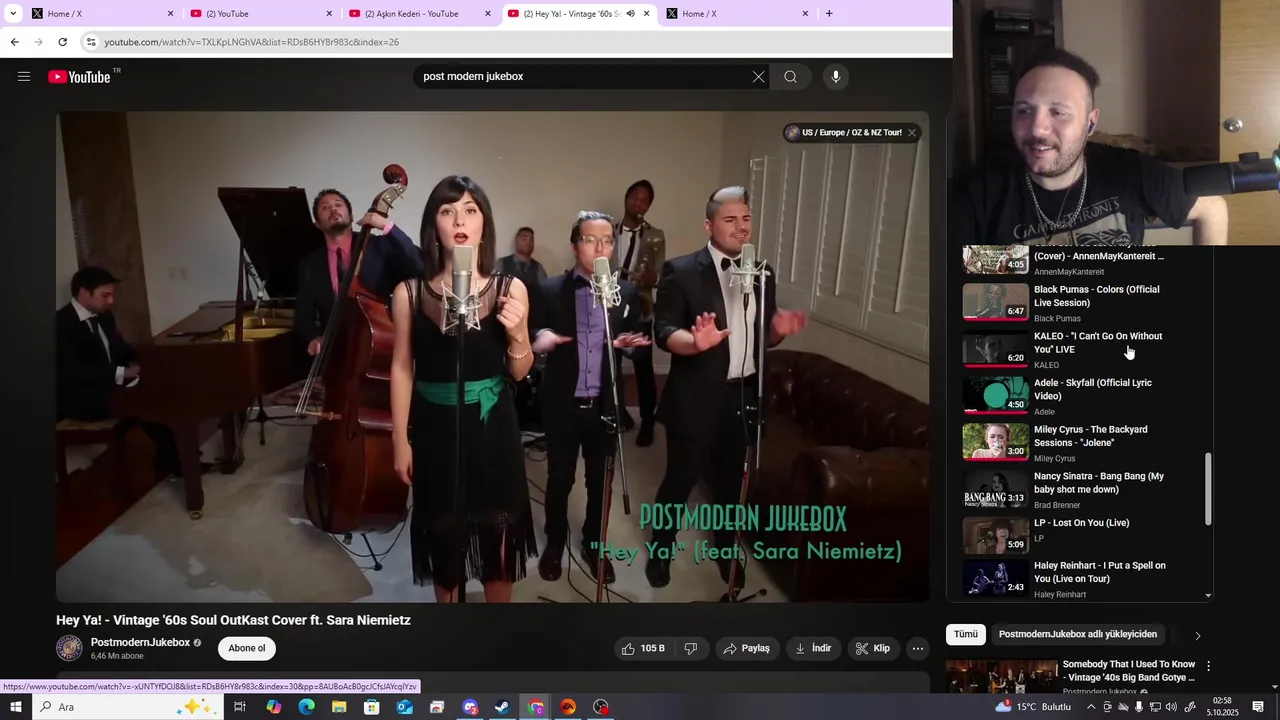This screenshot has width=1280, height=720.
Task: Open Task View on the taskbar
Action: [x=240, y=707]
